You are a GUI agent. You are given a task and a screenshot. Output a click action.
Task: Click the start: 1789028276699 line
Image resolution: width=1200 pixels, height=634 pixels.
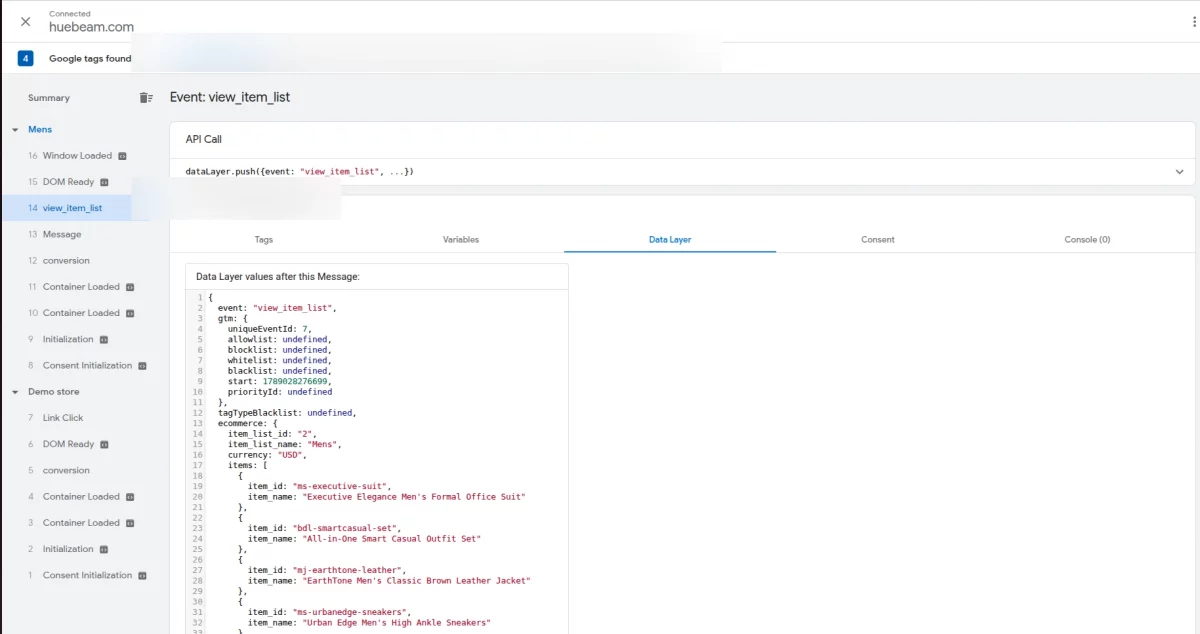click(x=279, y=381)
